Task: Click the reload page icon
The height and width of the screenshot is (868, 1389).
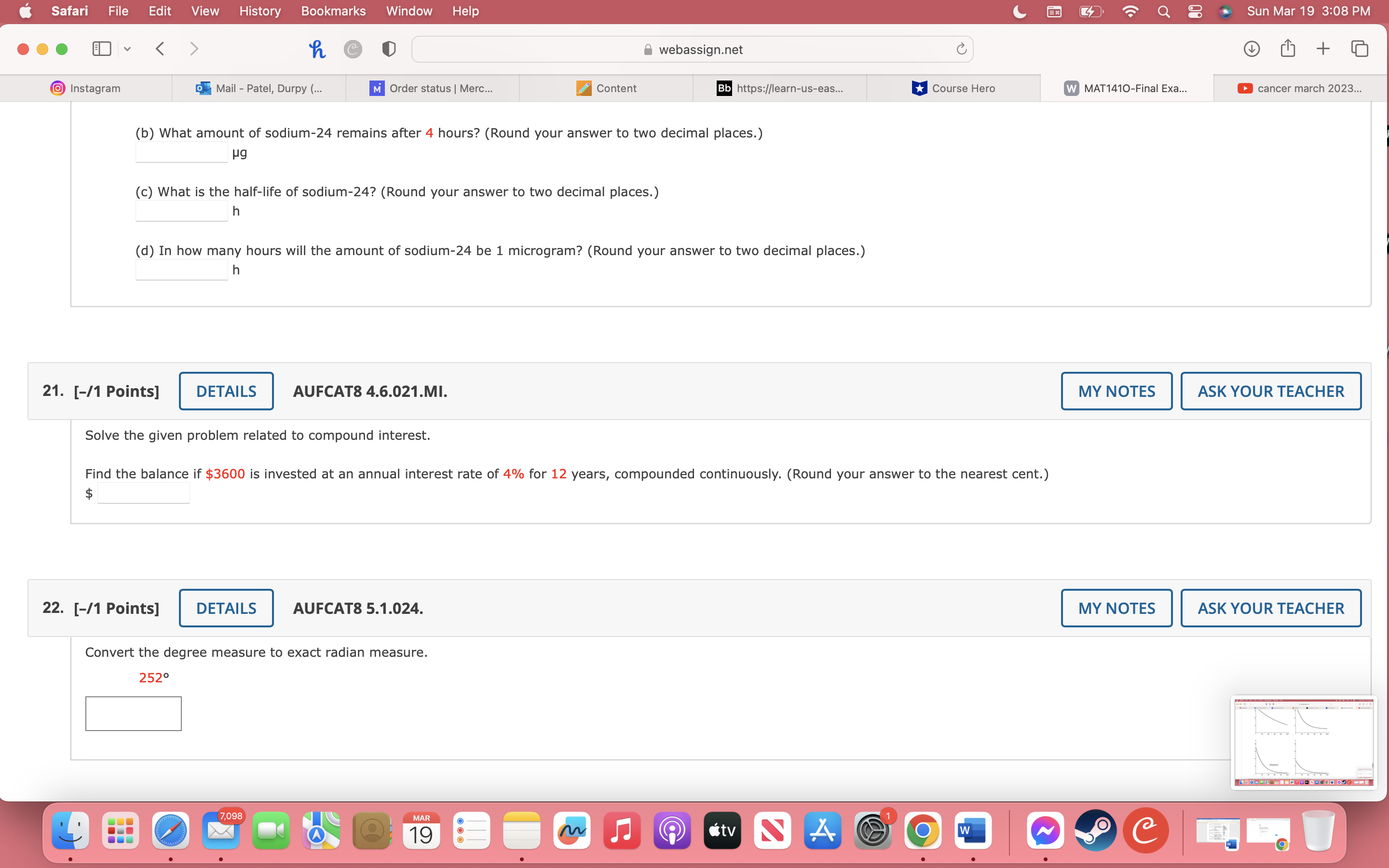Action: (961, 49)
